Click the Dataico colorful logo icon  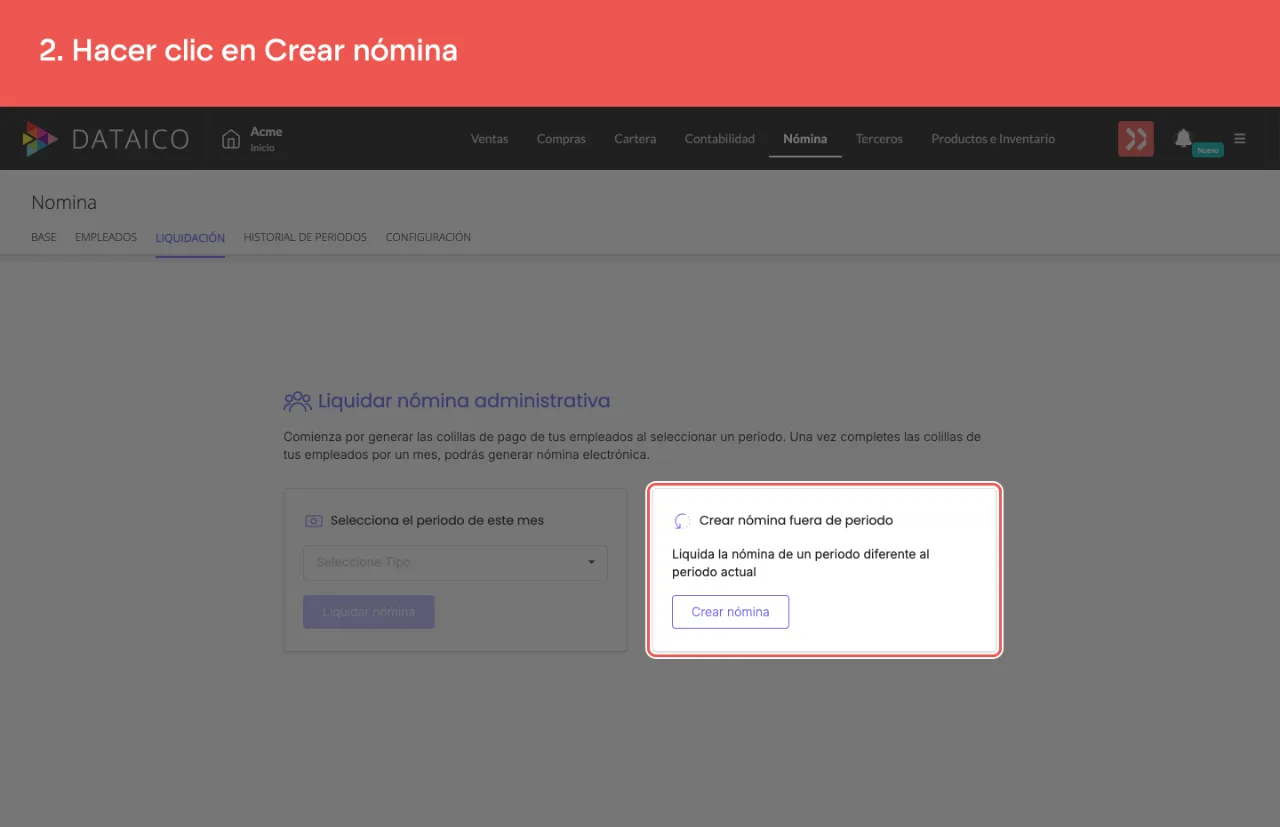pos(40,139)
